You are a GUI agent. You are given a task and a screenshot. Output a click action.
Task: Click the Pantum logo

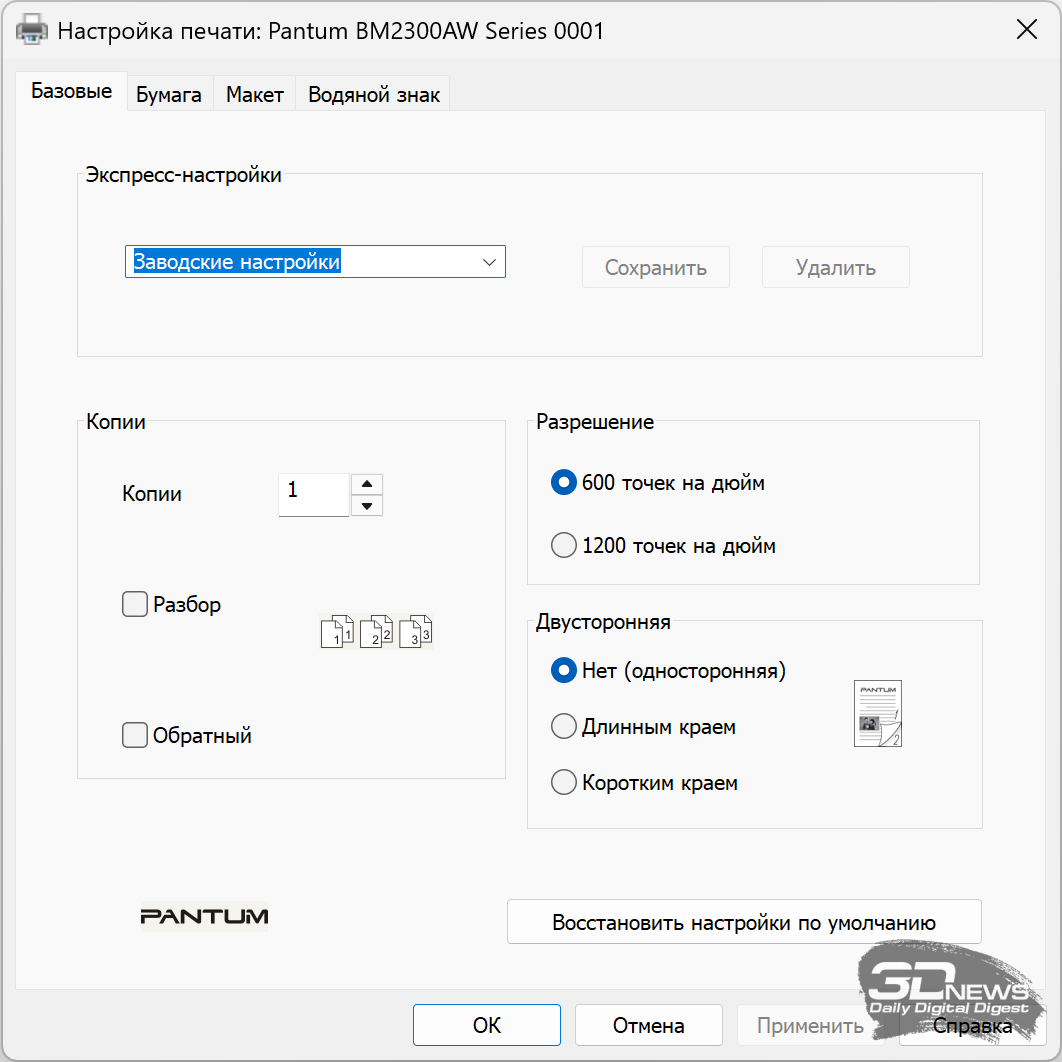coord(204,916)
